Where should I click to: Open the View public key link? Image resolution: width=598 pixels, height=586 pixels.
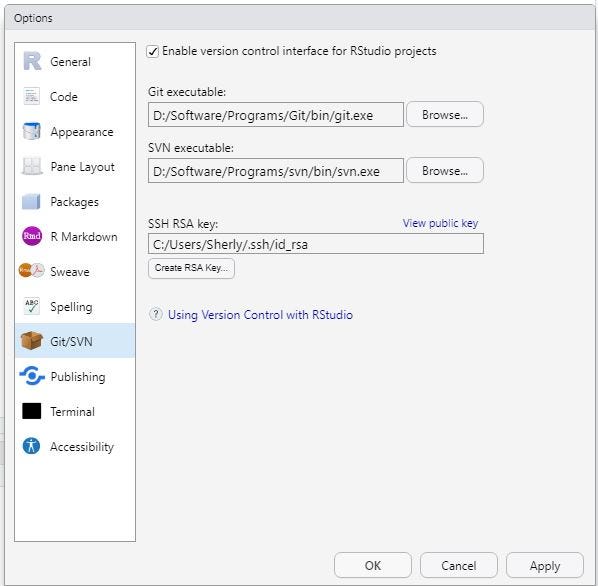(x=440, y=223)
